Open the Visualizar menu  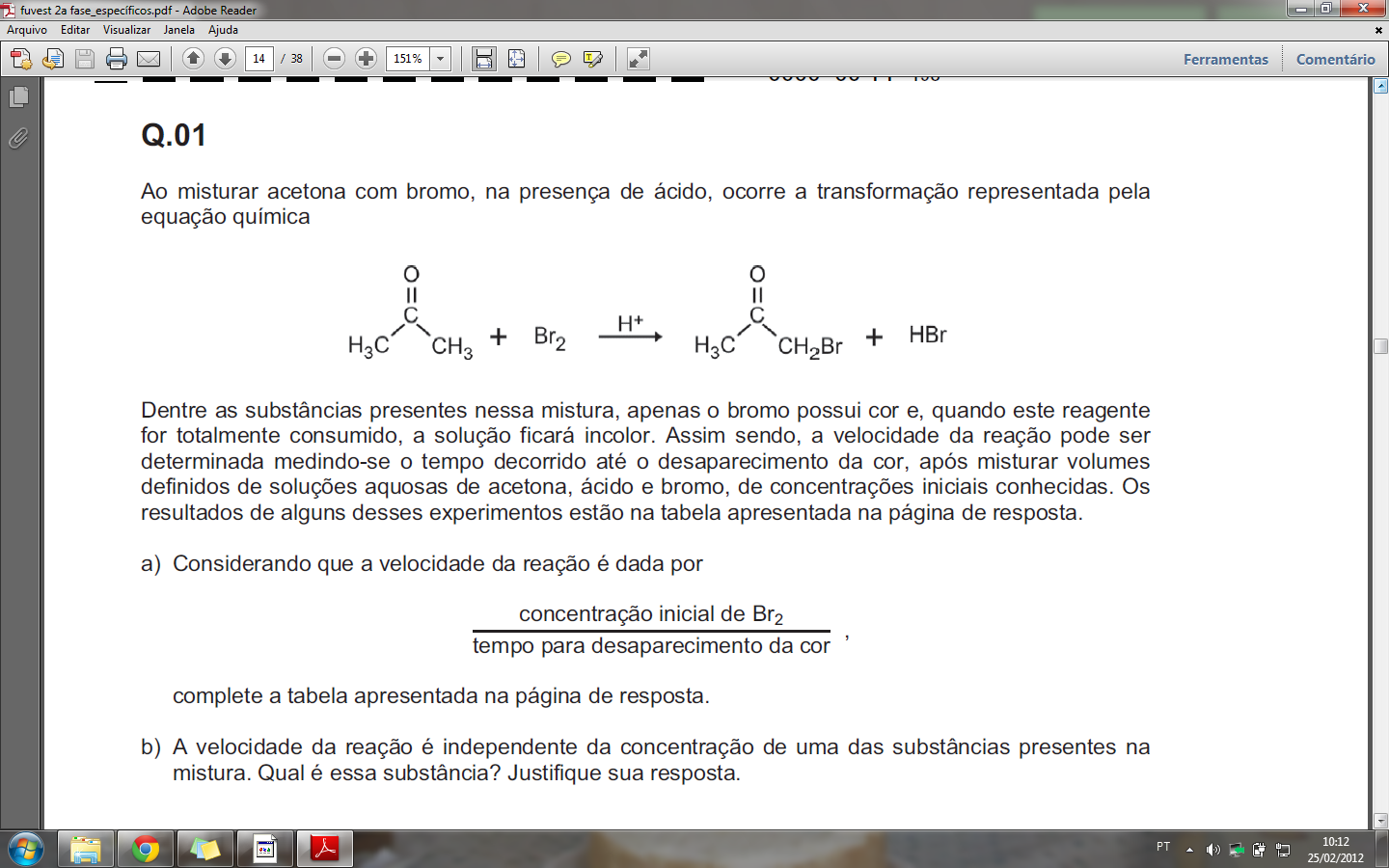coord(126,30)
